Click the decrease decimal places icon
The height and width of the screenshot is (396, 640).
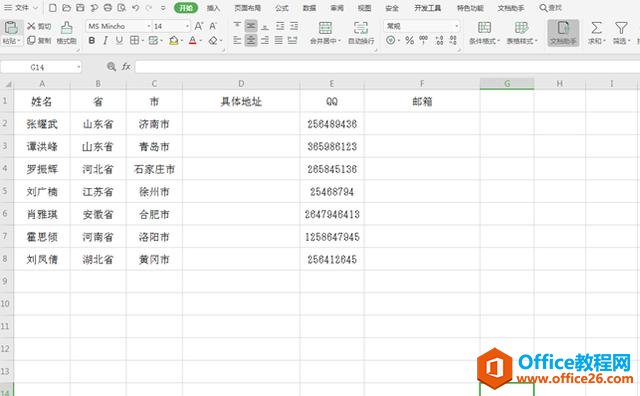pyautogui.click(x=453, y=40)
